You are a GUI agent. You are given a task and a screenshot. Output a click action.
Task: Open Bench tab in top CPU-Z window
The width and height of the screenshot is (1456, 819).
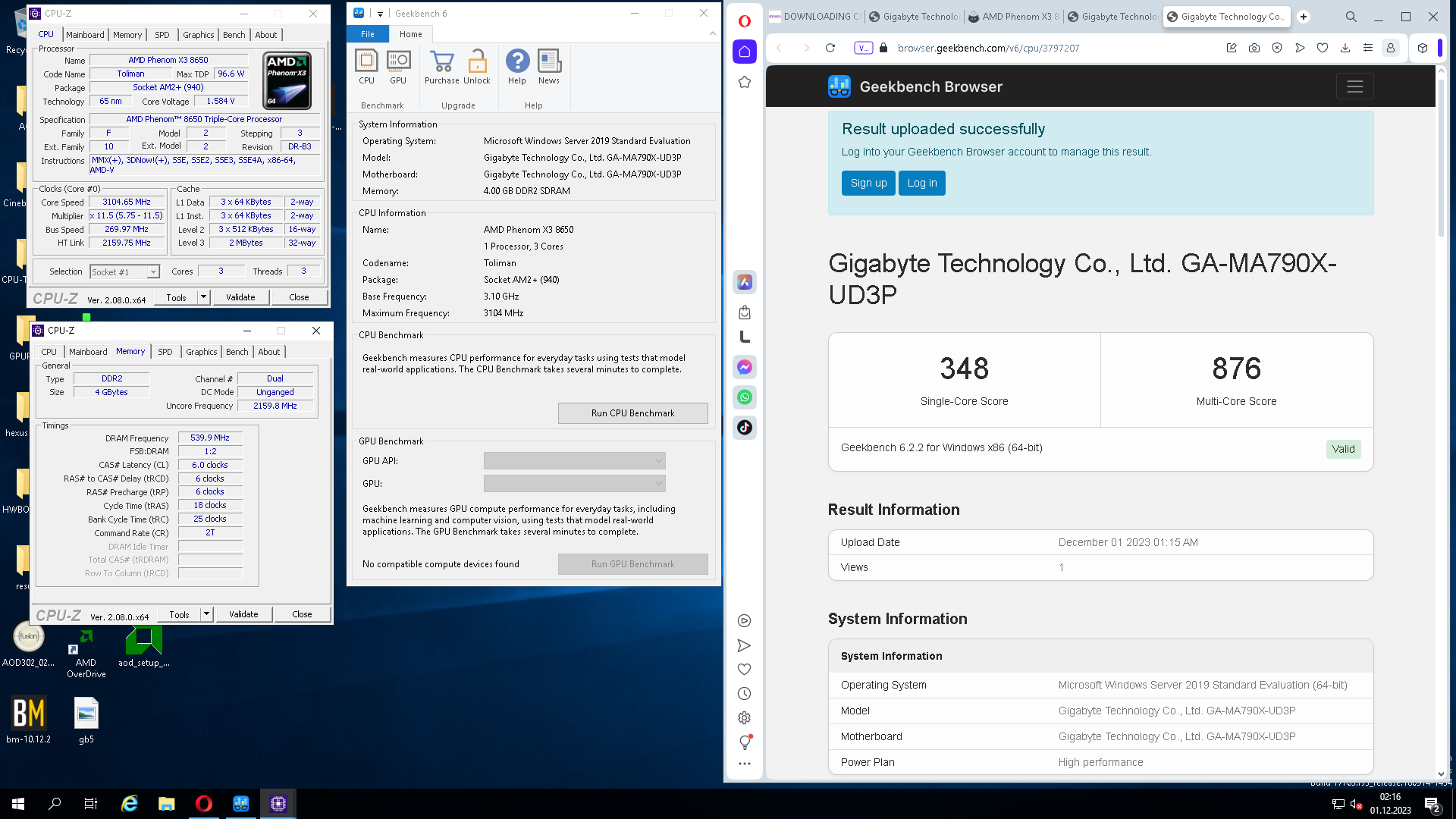pyautogui.click(x=234, y=35)
